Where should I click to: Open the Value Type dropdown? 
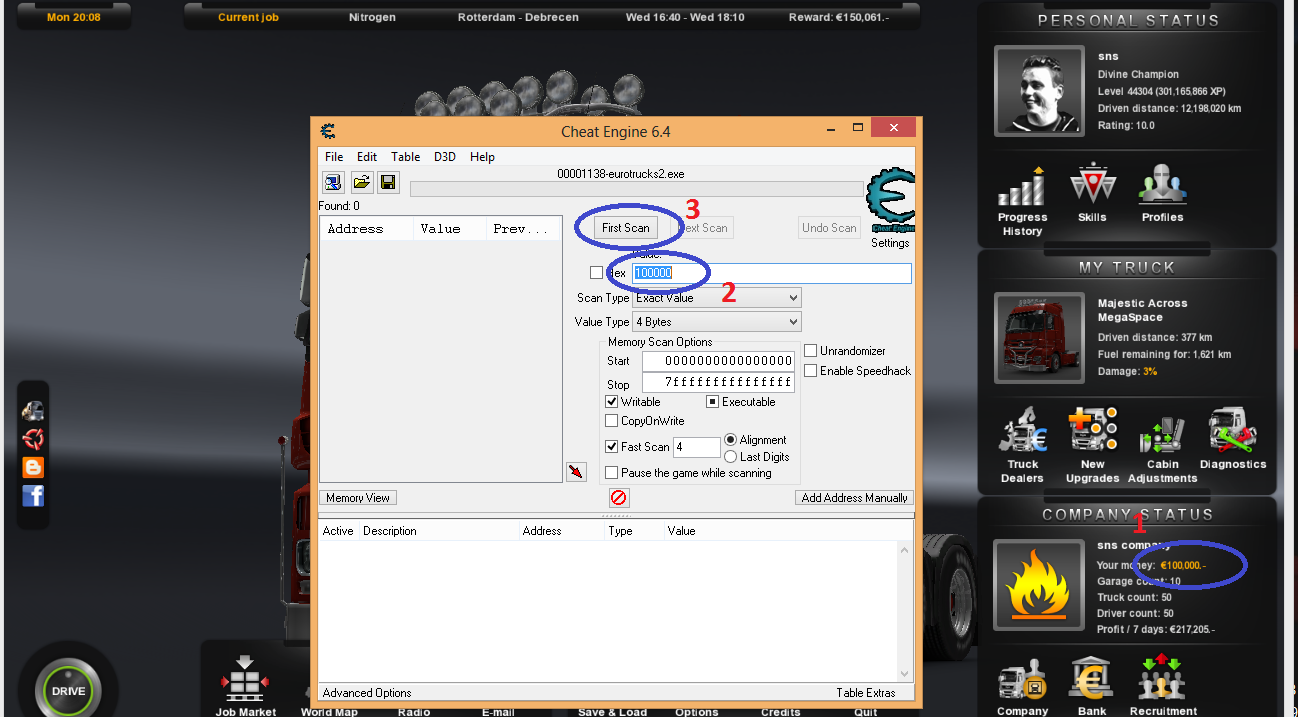pyautogui.click(x=714, y=320)
